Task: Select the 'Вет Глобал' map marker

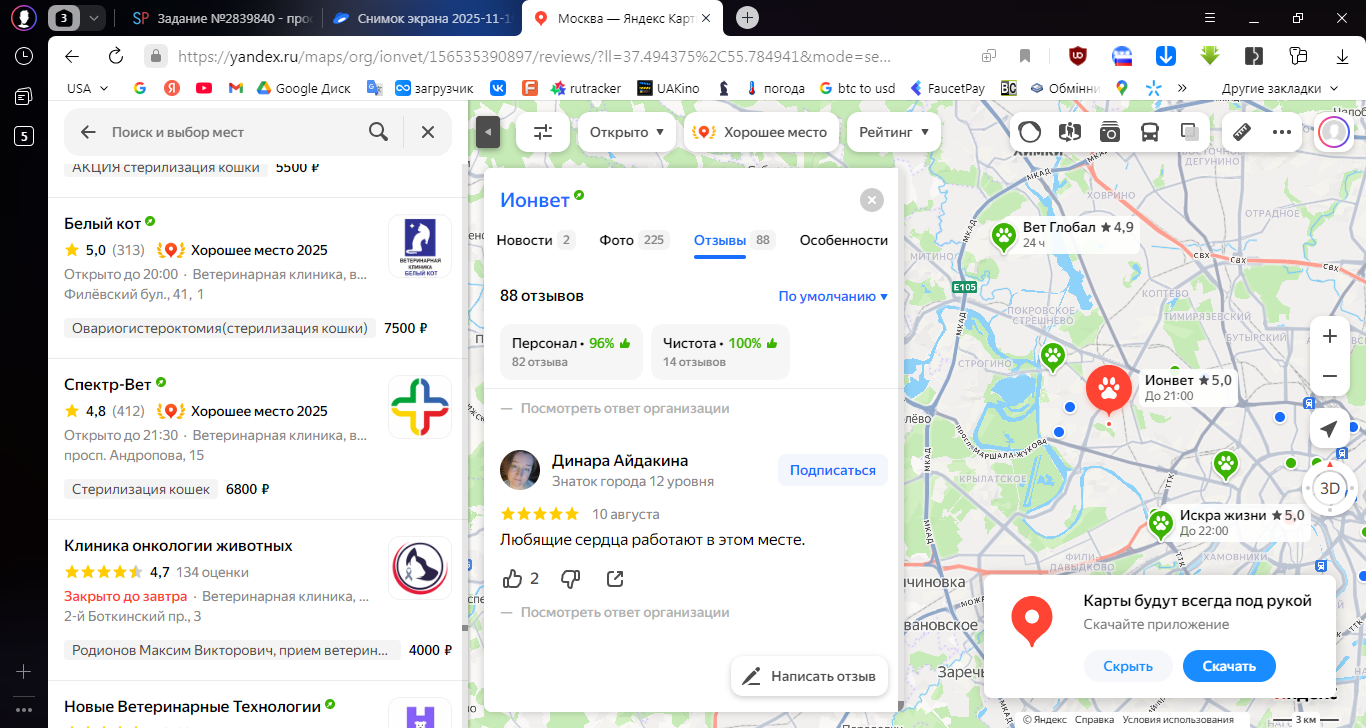Action: [x=1003, y=236]
